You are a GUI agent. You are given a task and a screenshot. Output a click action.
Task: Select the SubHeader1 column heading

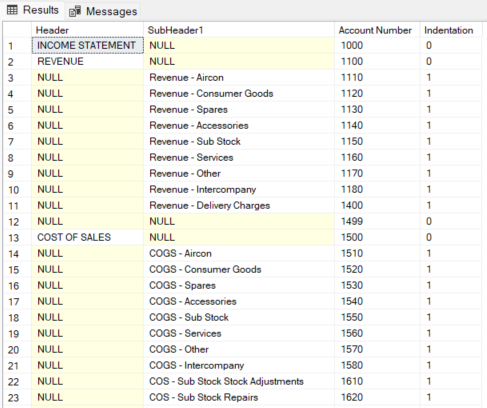pos(239,30)
